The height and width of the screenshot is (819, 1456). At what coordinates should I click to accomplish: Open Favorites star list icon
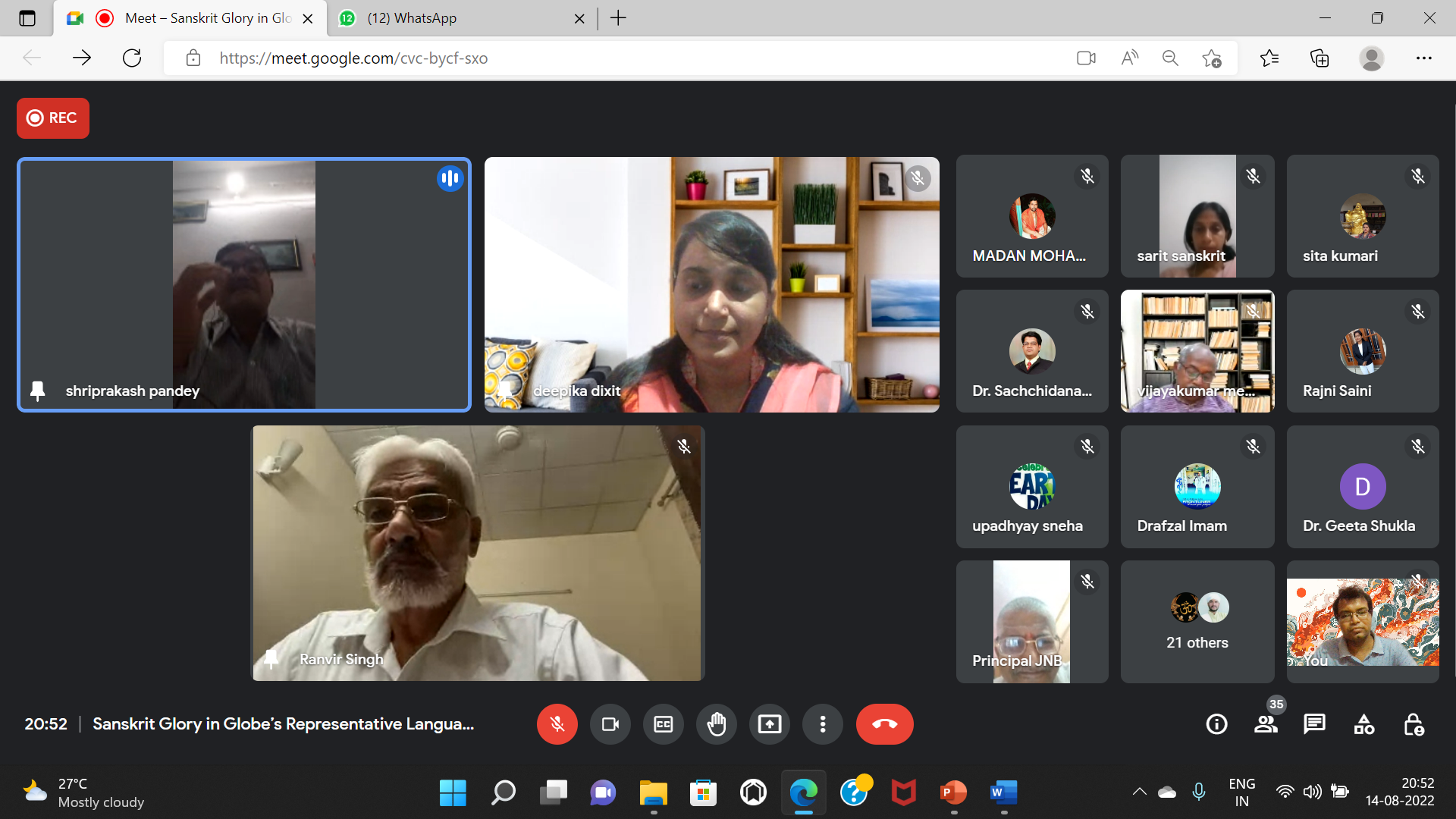pyautogui.click(x=1269, y=58)
